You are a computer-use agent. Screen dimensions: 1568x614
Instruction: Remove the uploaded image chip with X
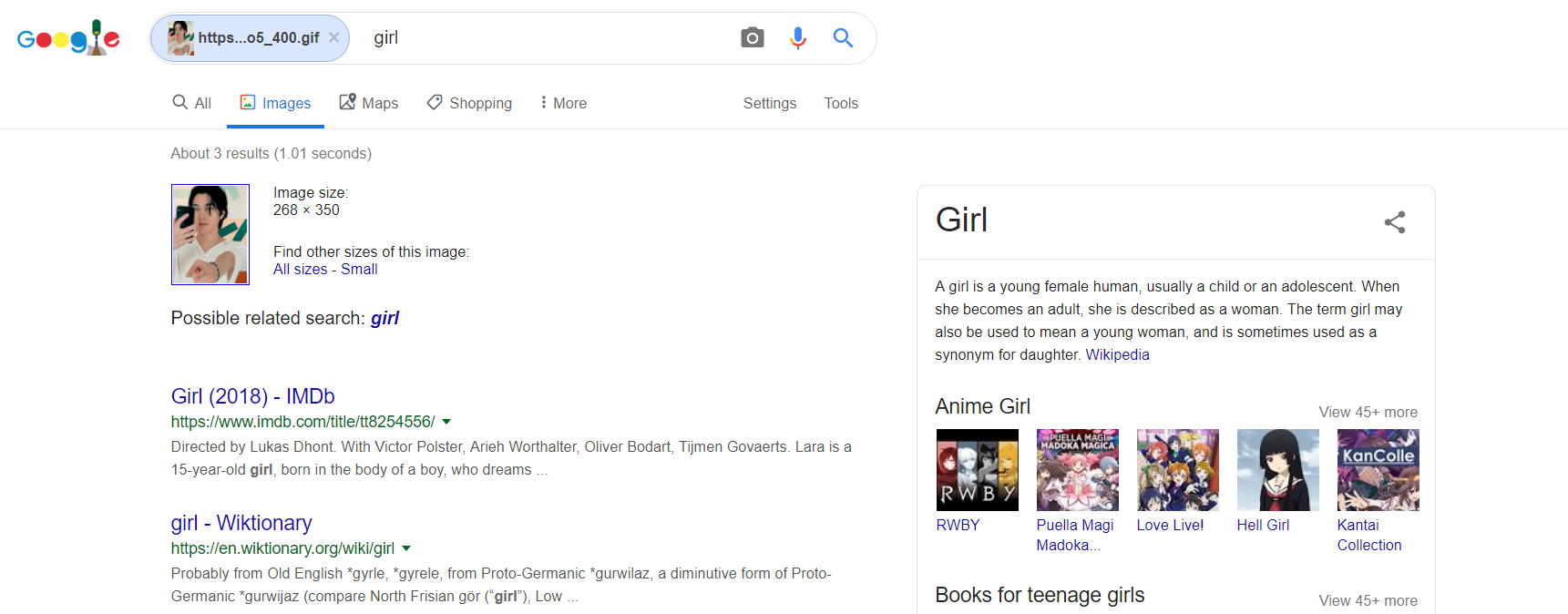334,37
